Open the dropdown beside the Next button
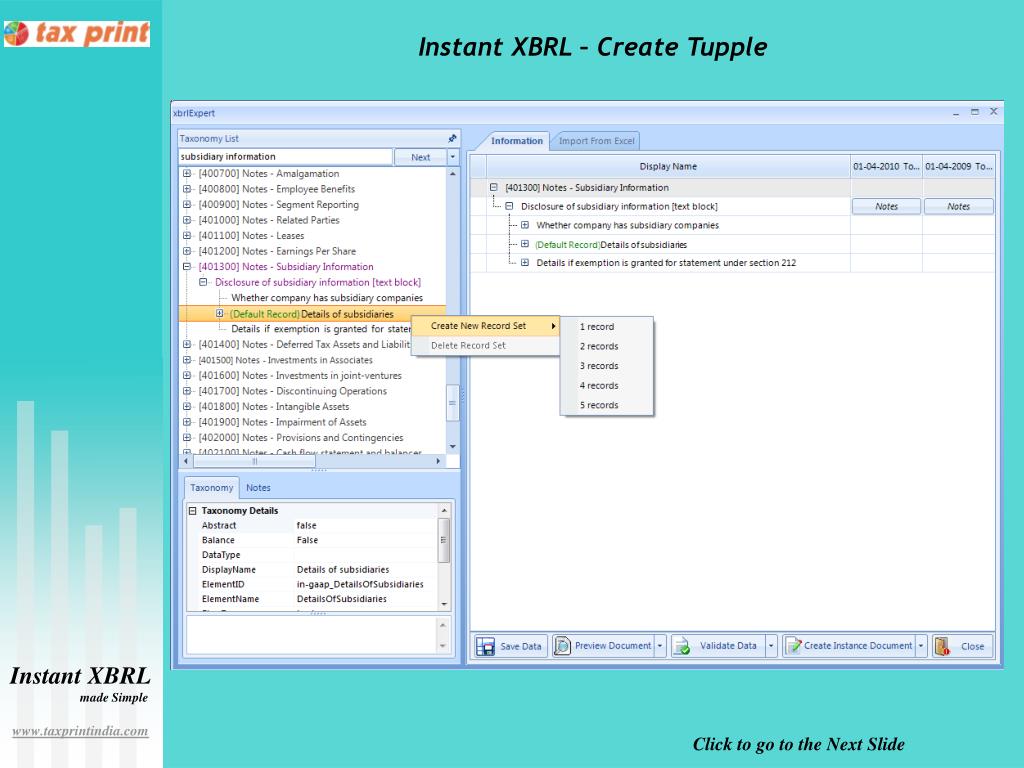Image resolution: width=1024 pixels, height=768 pixels. (453, 157)
